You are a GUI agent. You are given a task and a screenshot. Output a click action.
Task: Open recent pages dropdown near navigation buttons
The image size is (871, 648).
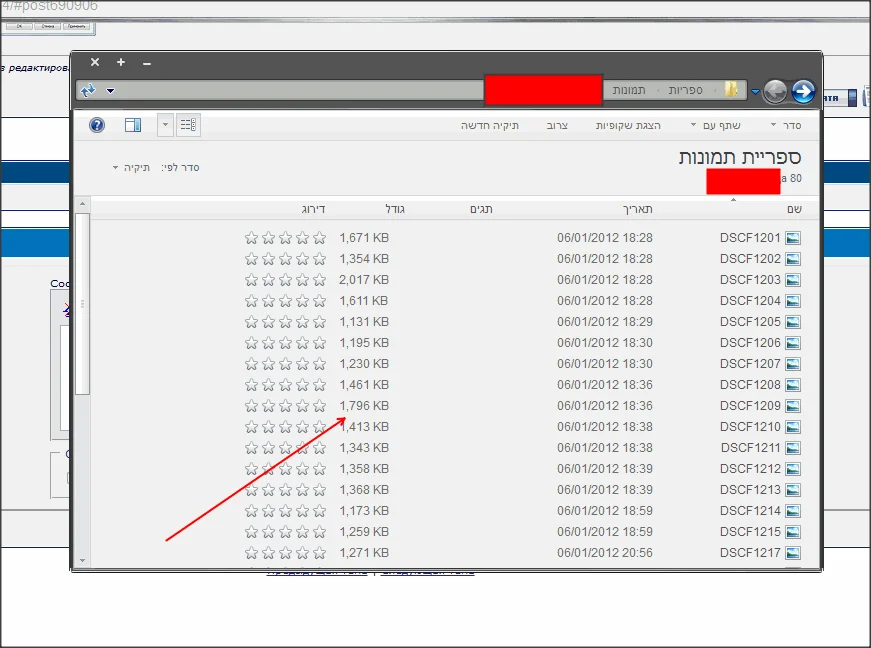pyautogui.click(x=755, y=92)
